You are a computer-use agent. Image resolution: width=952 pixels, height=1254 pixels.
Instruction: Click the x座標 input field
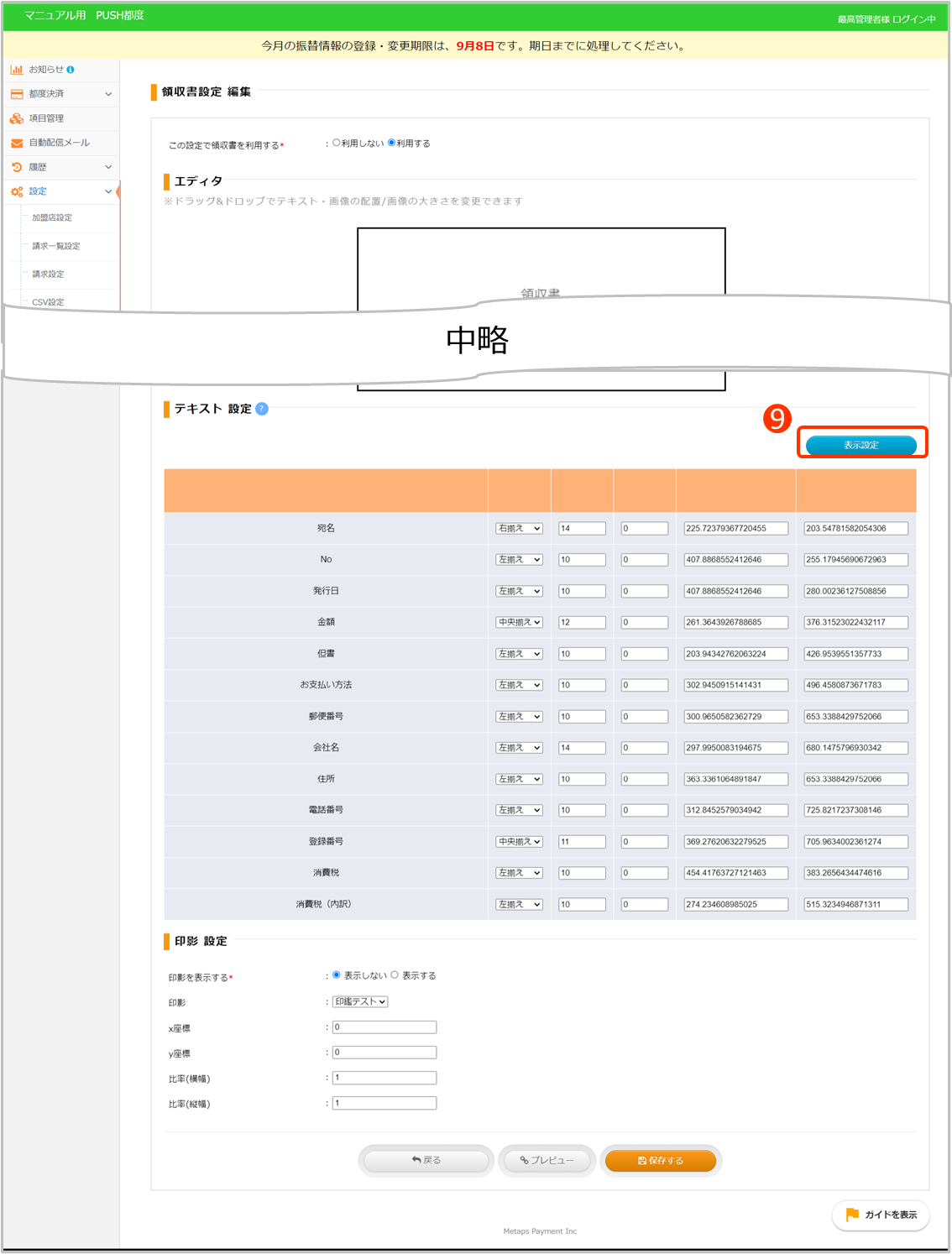pyautogui.click(x=384, y=1027)
